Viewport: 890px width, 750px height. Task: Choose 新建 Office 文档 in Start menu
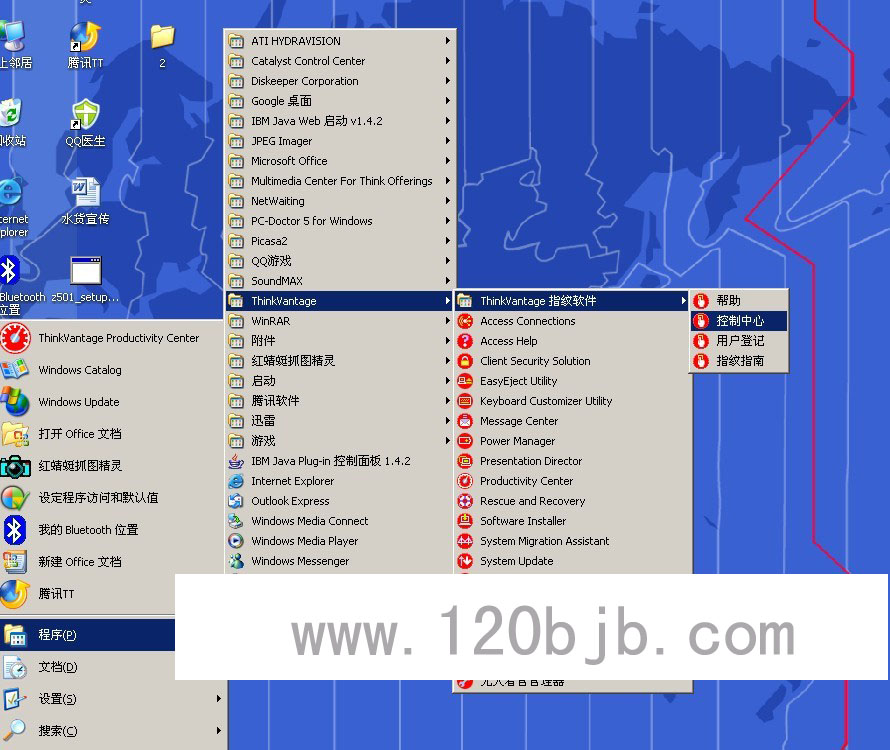[111, 562]
